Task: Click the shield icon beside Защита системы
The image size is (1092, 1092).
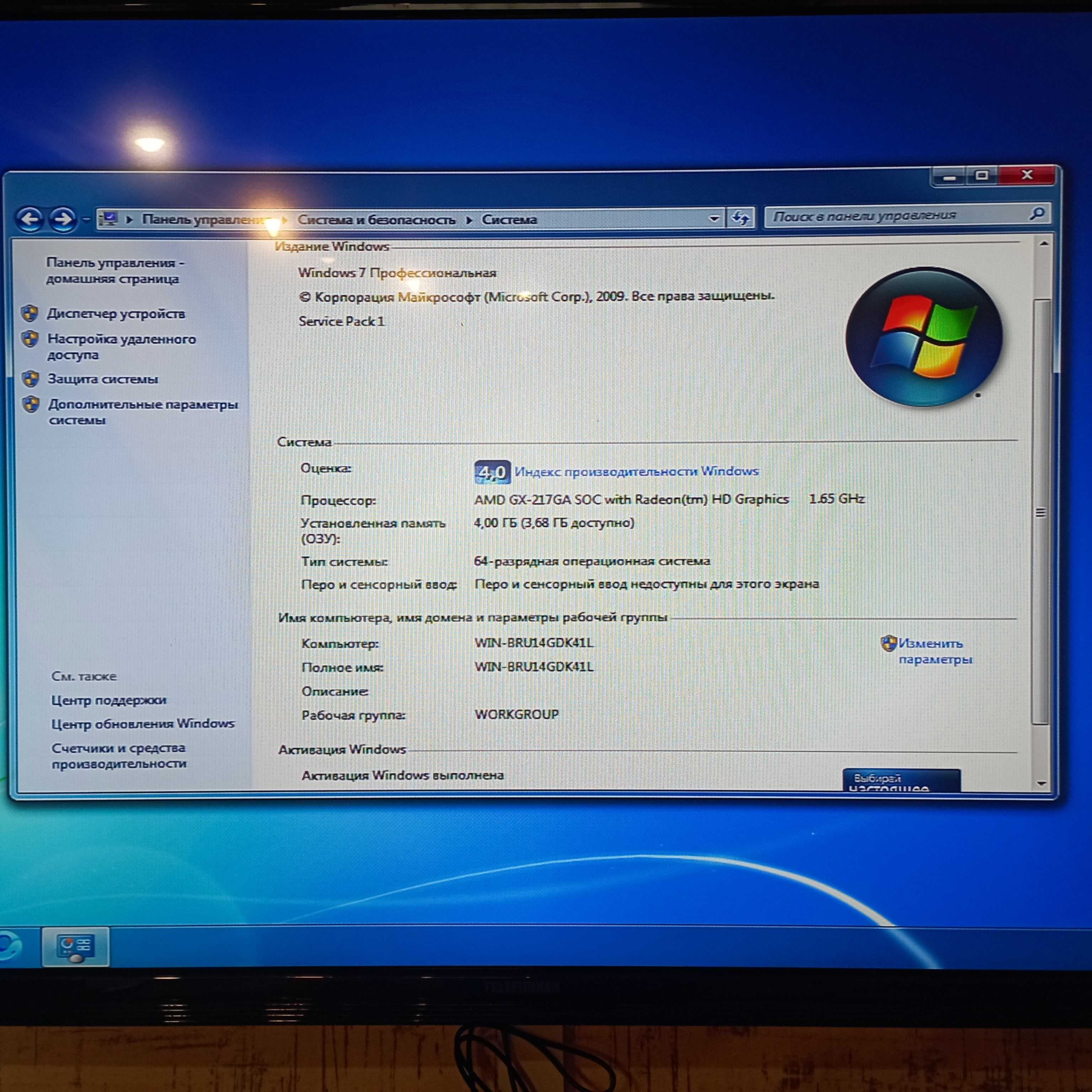Action: click(31, 379)
